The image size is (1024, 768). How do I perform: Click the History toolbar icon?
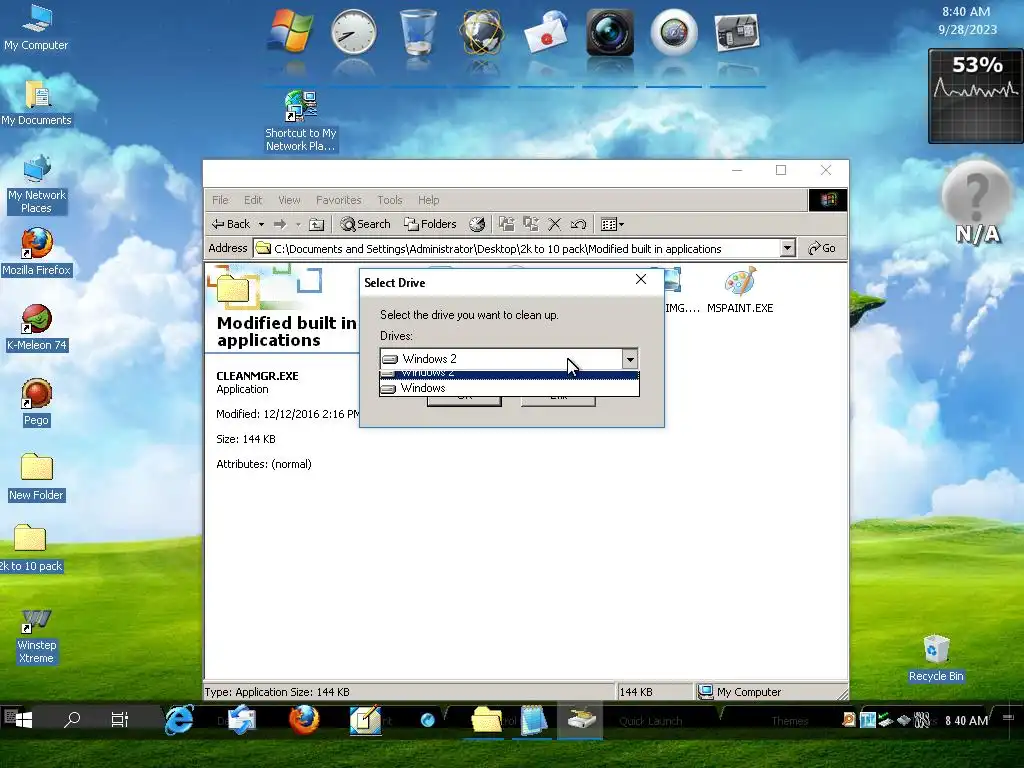pyautogui.click(x=477, y=224)
